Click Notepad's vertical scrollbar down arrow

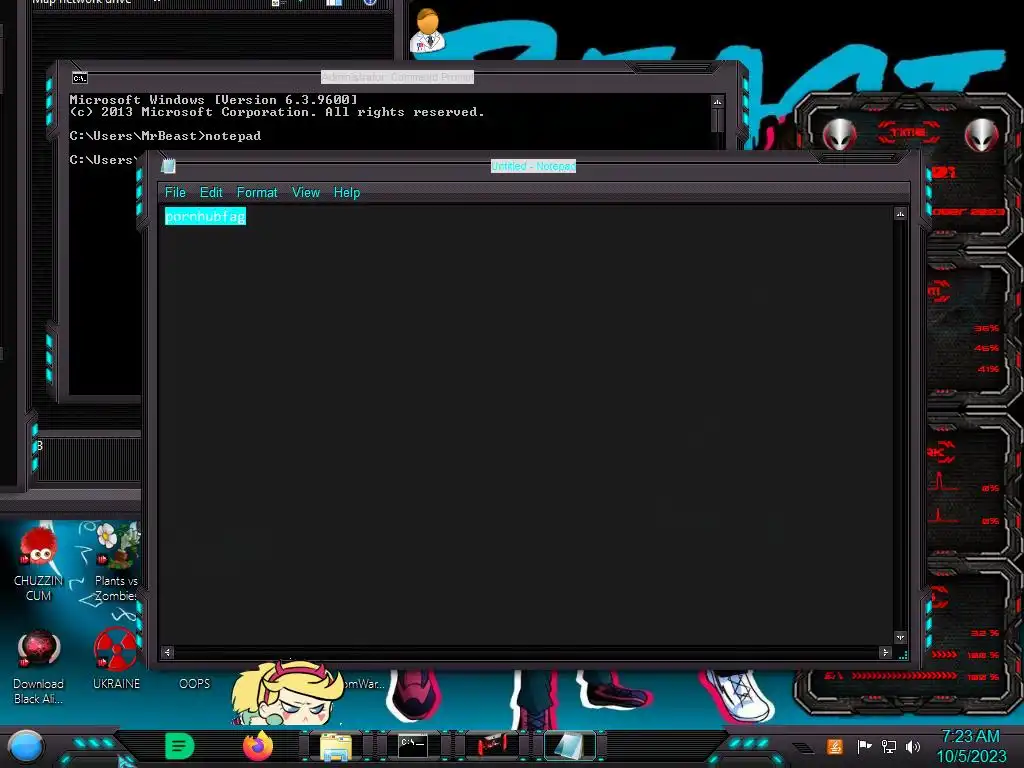(900, 637)
